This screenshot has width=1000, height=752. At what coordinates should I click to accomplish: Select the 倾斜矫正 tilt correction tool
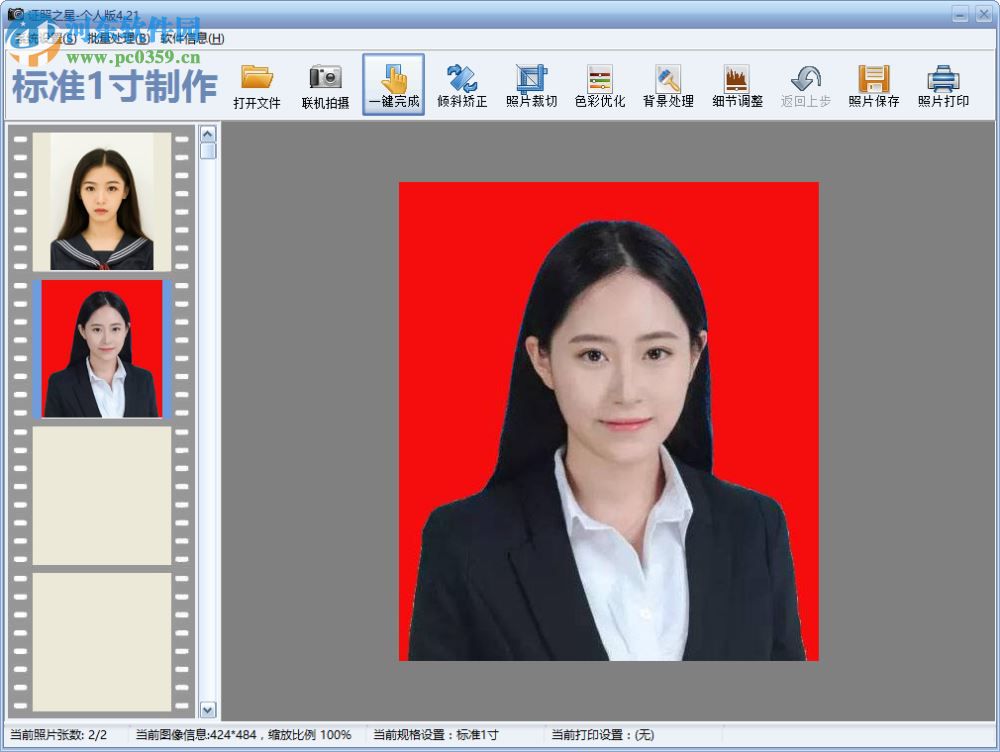pyautogui.click(x=462, y=85)
